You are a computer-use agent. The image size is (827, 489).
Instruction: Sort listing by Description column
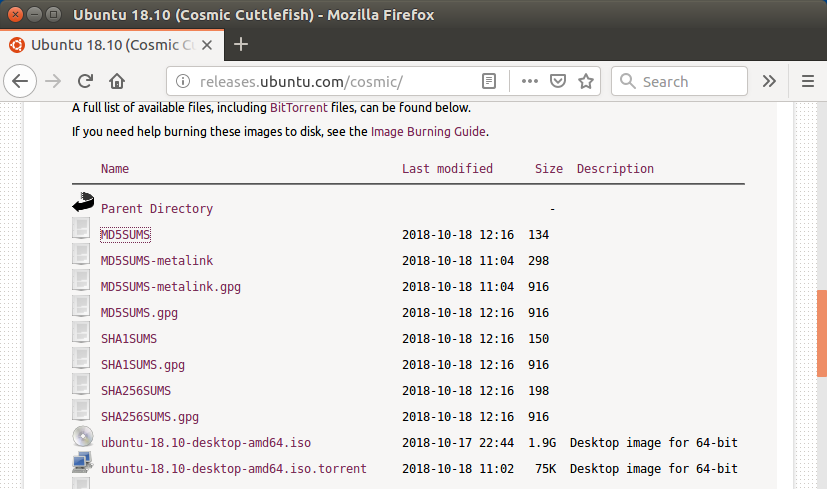[x=615, y=169]
